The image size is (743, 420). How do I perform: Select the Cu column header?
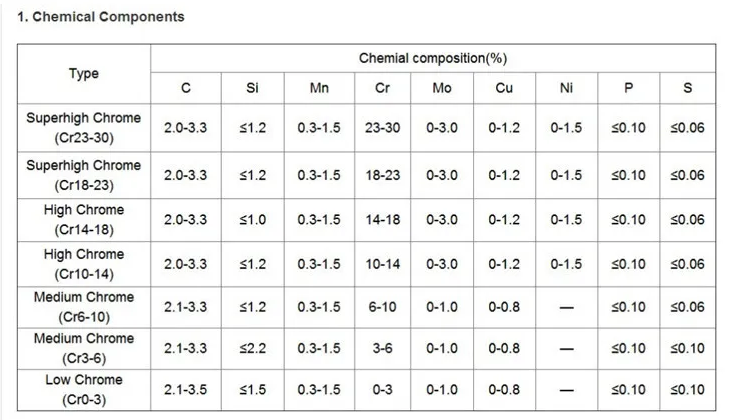point(504,88)
